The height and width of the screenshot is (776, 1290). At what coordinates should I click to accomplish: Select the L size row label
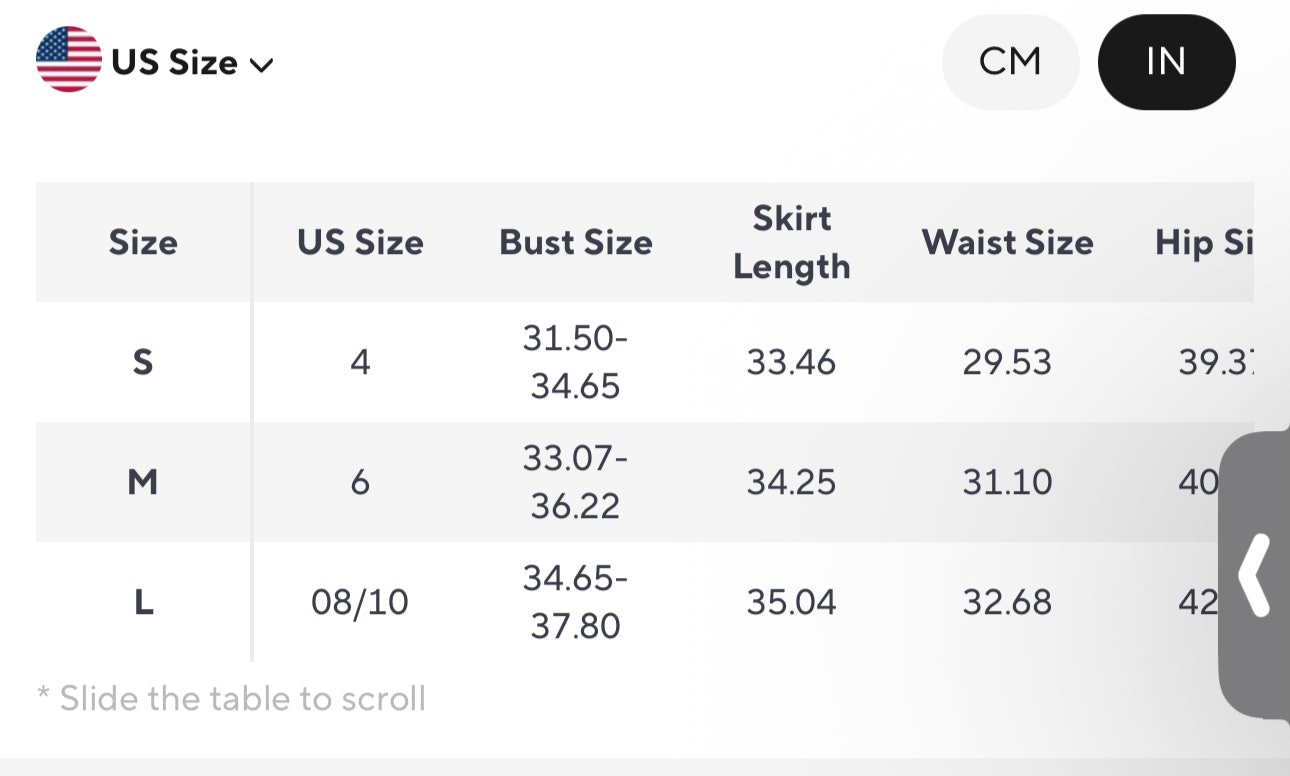tap(143, 602)
